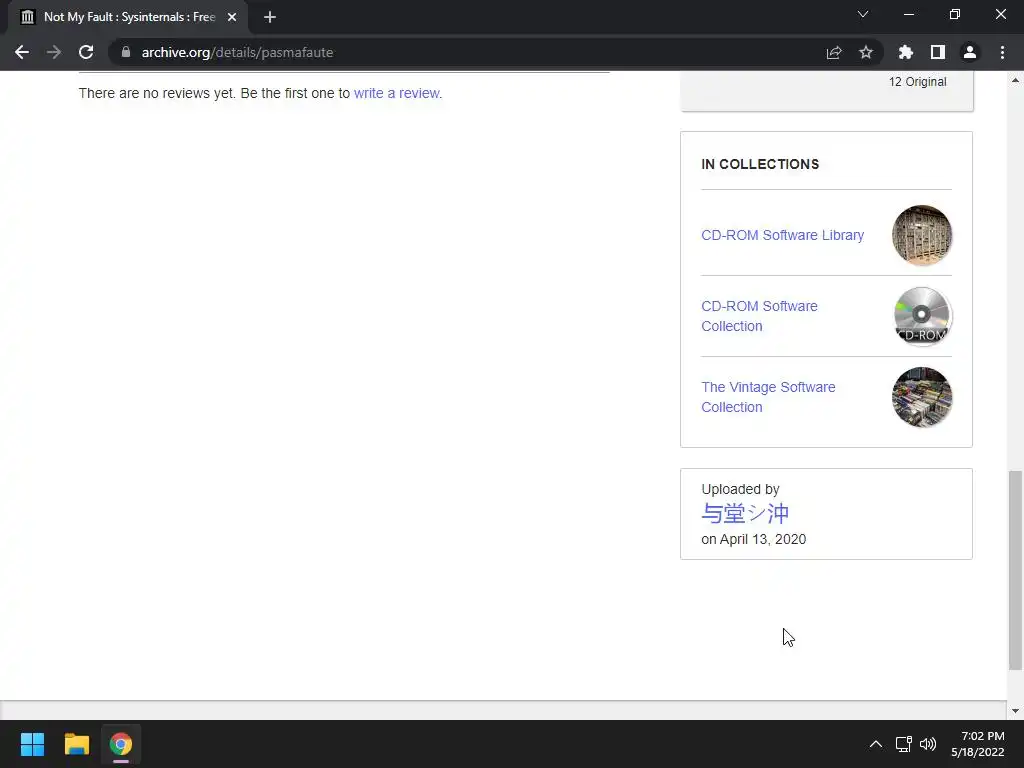Go back using the browser back arrow
The height and width of the screenshot is (768, 1024).
tap(22, 52)
